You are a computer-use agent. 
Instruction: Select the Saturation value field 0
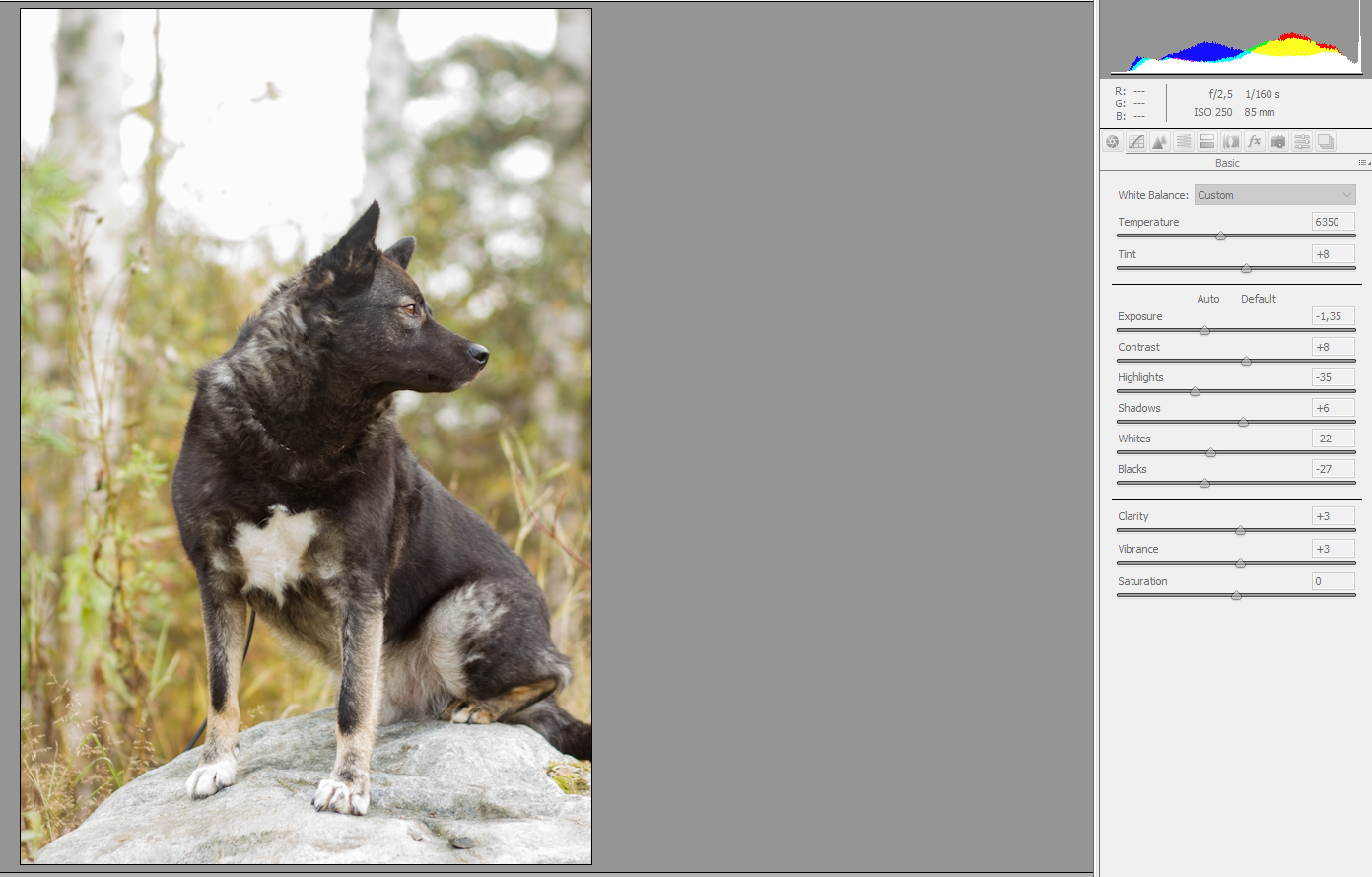[x=1333, y=581]
